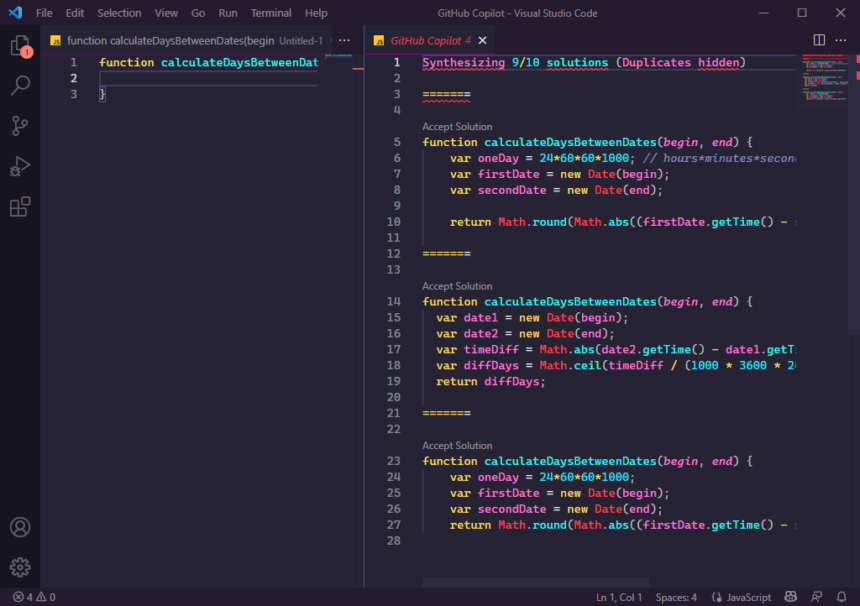Select the calculateDaysBetweenDates Untitled-1 tab
Viewport: 860px width, 606px height.
click(180, 40)
